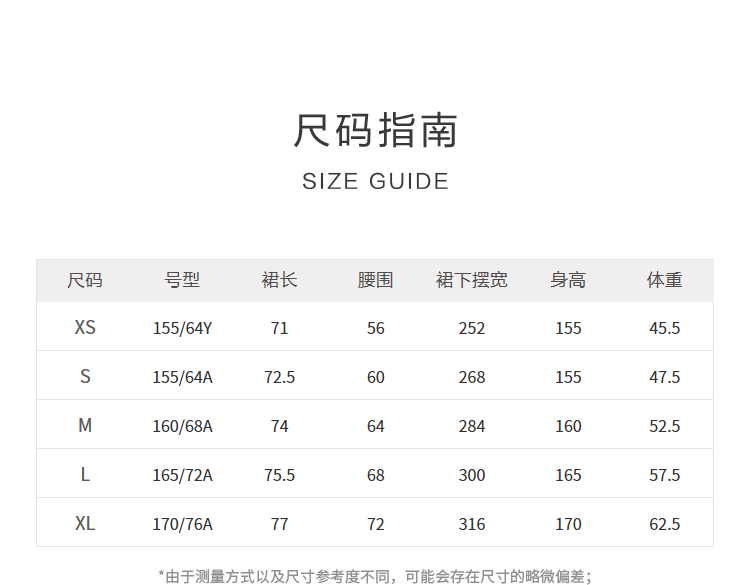Select the 165/72A size type cell
Screen dimensions: 750x585
(x=182, y=475)
